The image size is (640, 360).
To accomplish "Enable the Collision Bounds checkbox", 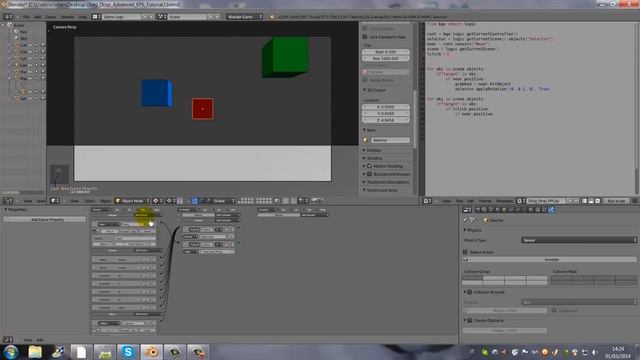I will (x=470, y=292).
